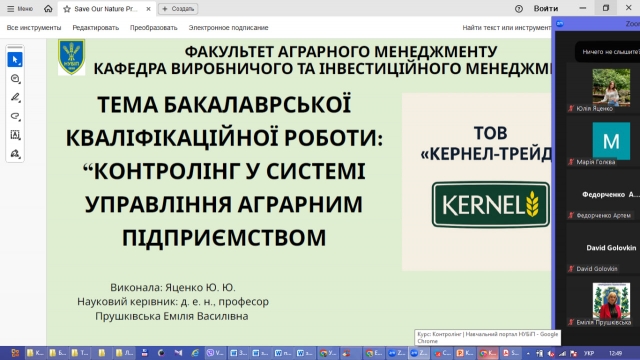Open the Windows Start button
The image size is (640, 360).
15,353
